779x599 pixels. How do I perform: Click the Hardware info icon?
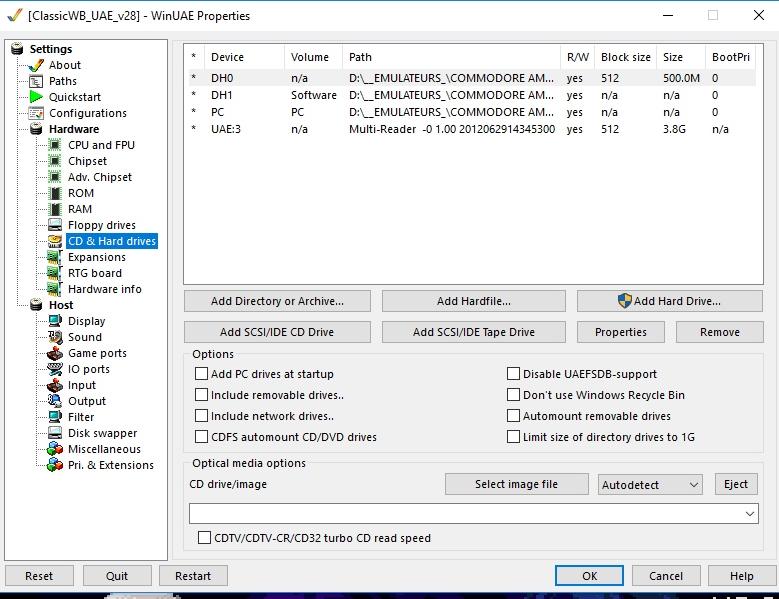[54, 289]
